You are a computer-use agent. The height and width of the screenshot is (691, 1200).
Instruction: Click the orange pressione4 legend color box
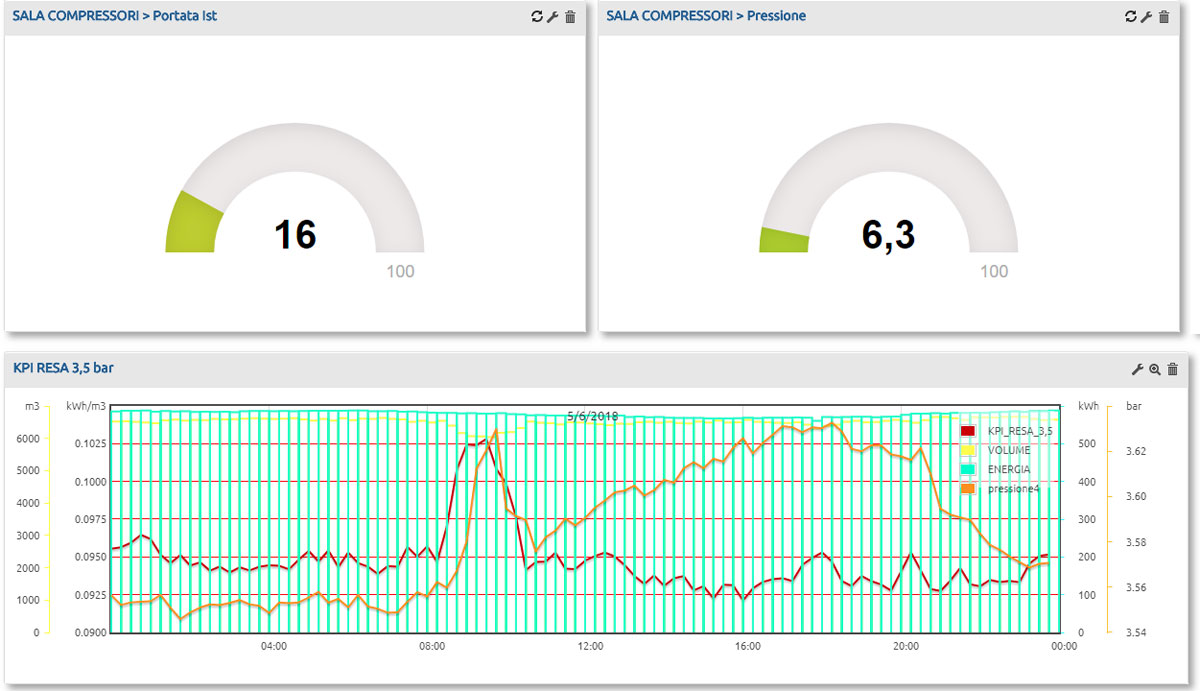pos(967,488)
